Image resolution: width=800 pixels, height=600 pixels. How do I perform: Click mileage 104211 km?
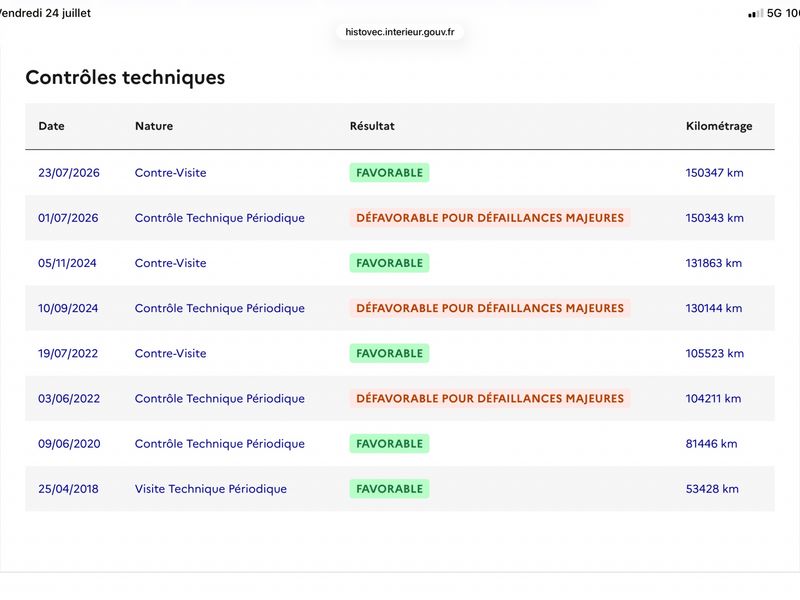click(x=713, y=398)
